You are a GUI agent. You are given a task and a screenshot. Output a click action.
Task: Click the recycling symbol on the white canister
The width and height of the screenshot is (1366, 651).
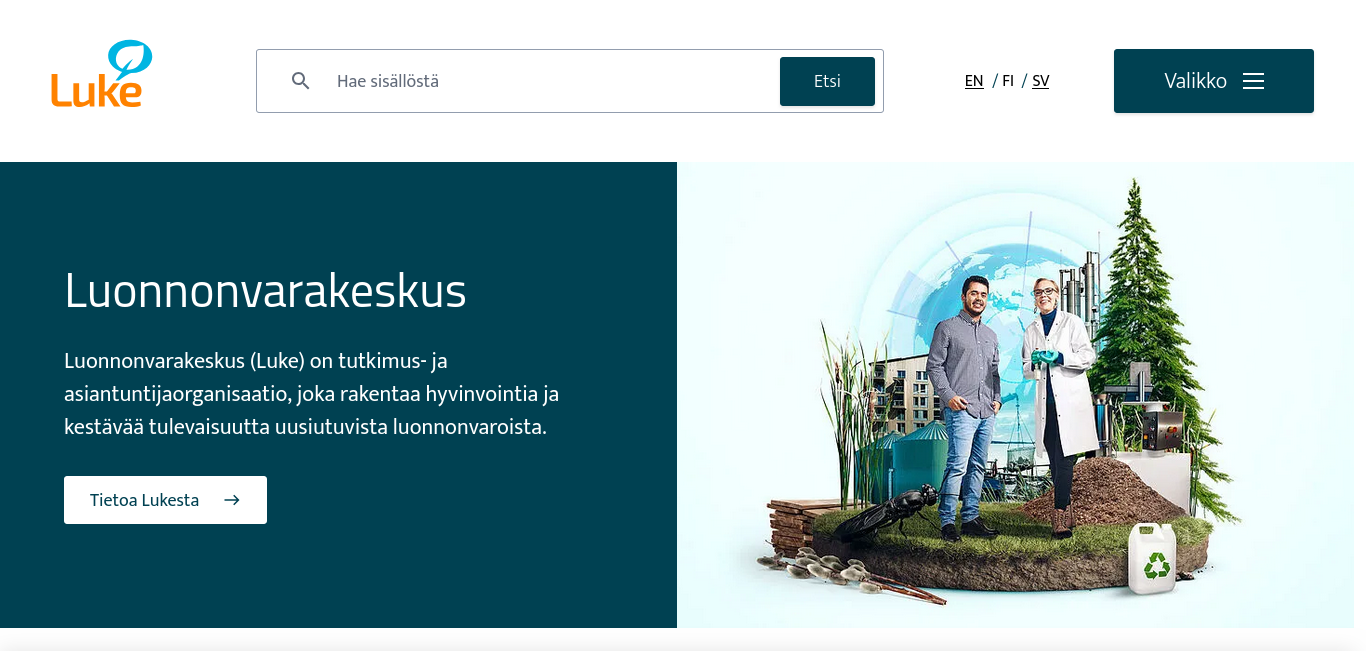1157,566
